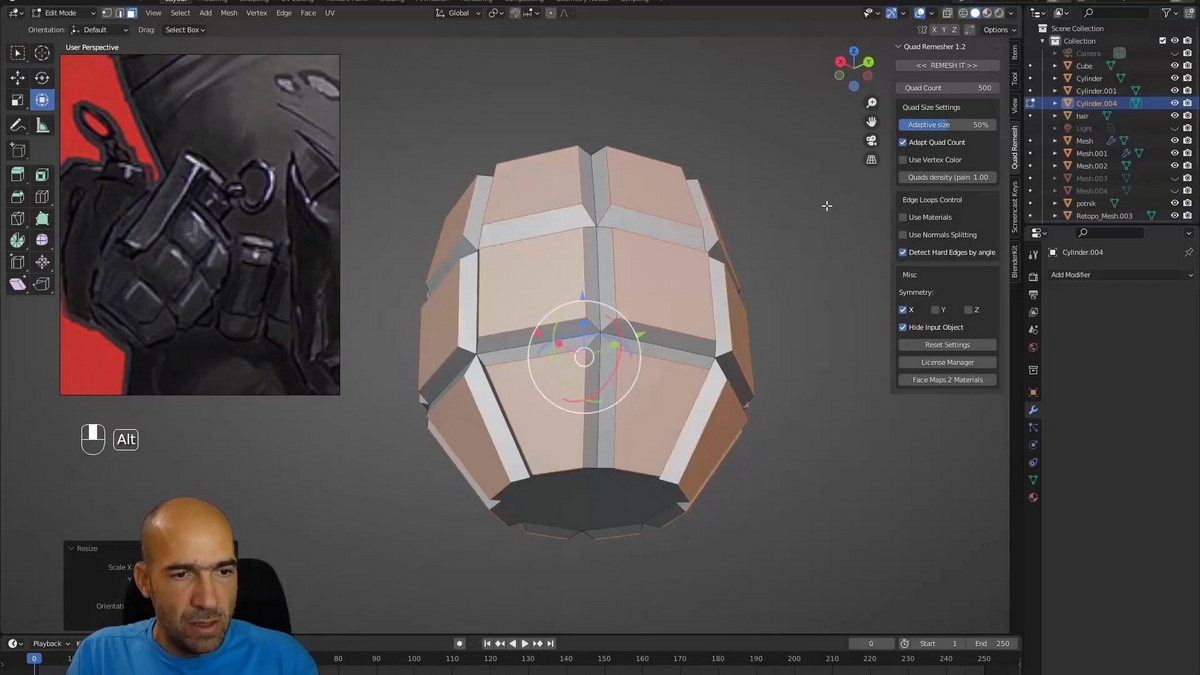Select the Shear tool
The height and width of the screenshot is (675, 1200).
(x=18, y=285)
